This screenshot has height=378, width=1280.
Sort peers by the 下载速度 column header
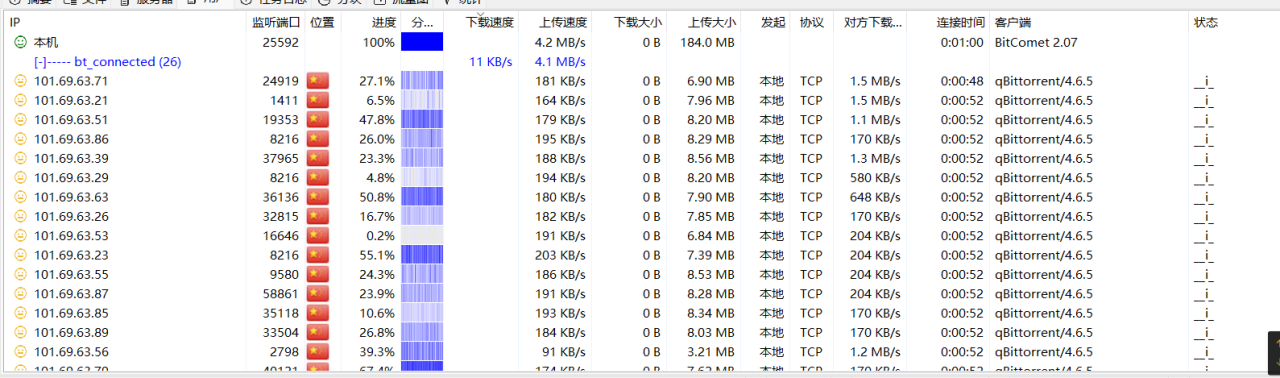(490, 22)
